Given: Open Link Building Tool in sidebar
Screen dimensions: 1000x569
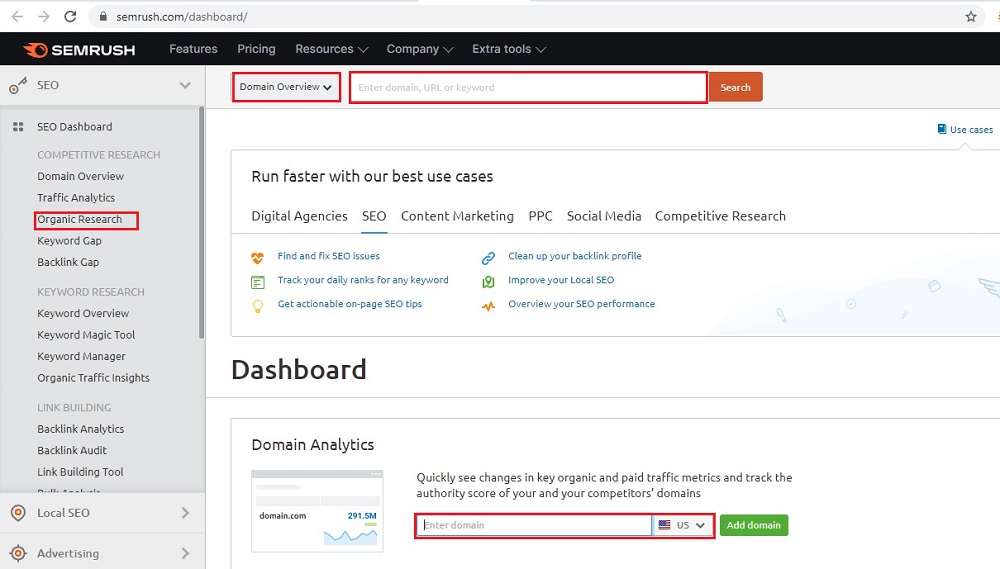Looking at the screenshot, I should point(80,472).
